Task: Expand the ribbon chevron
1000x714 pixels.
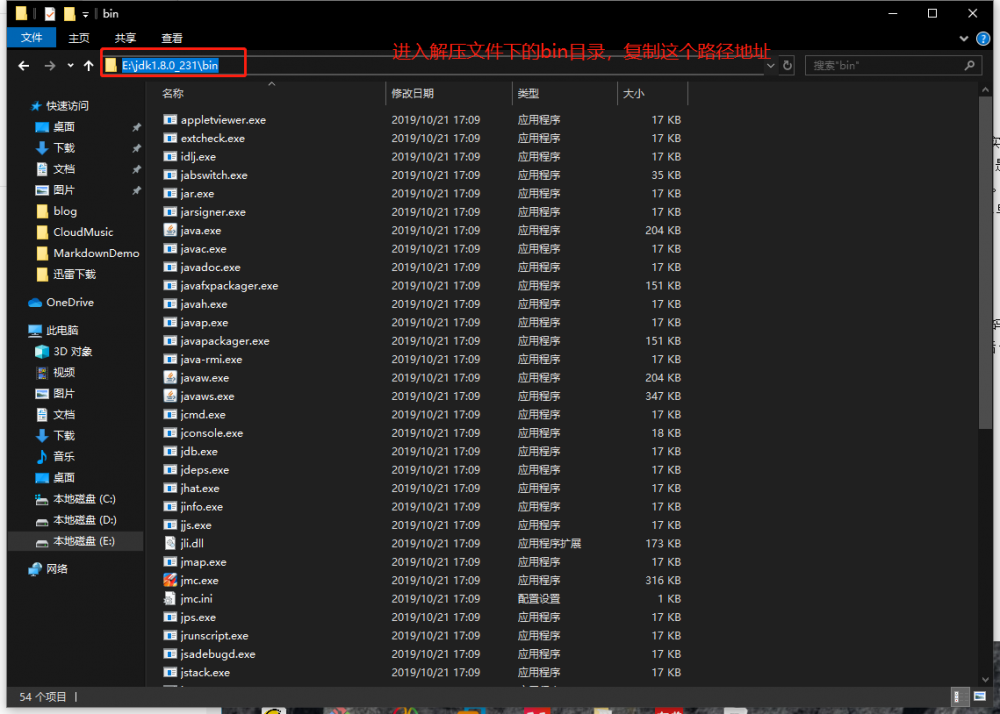Action: [964, 39]
